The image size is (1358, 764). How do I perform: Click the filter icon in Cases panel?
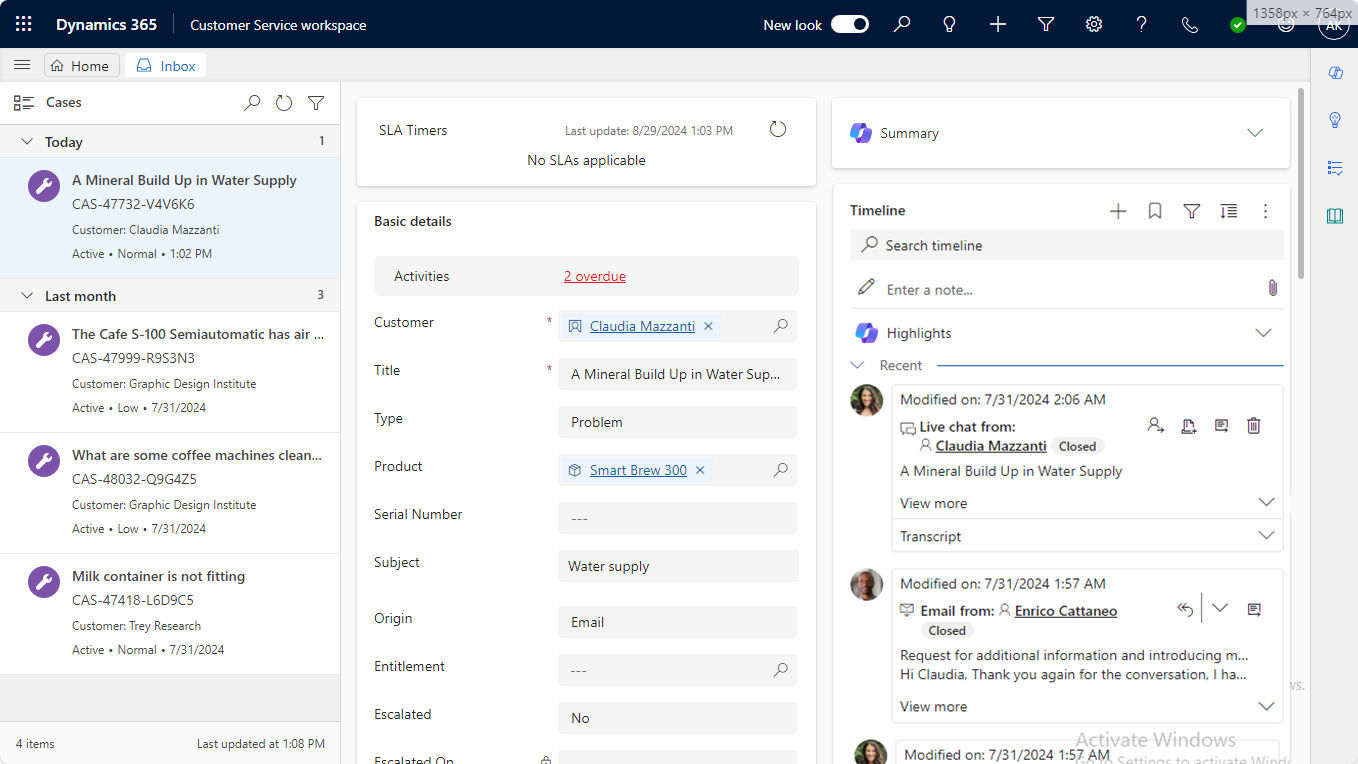coord(316,103)
